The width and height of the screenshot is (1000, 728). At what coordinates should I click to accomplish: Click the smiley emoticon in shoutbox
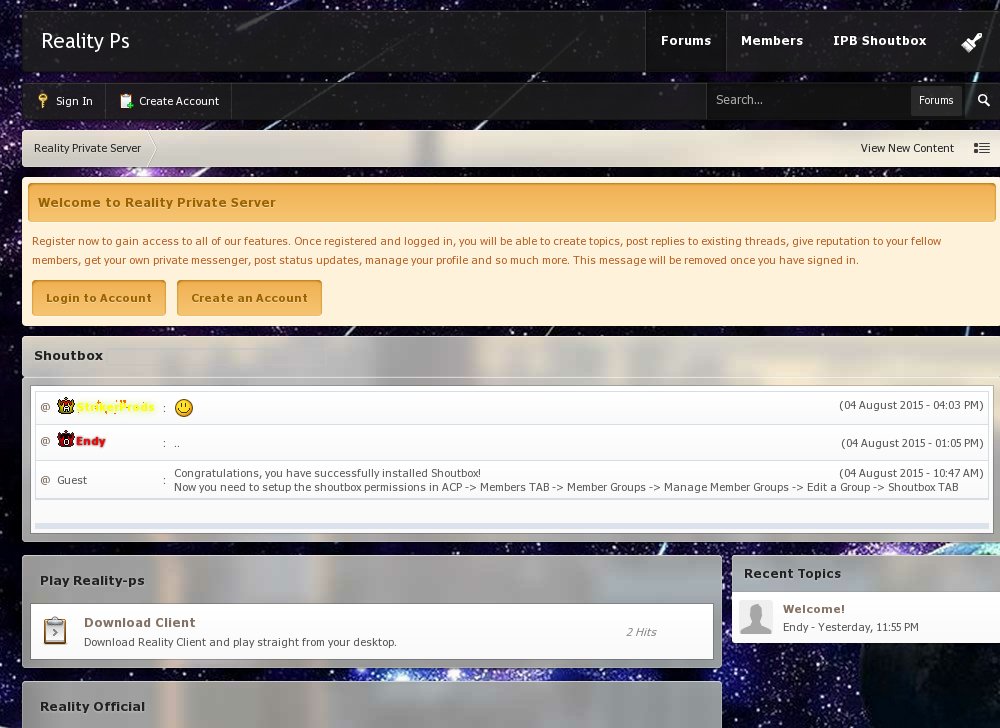[183, 408]
